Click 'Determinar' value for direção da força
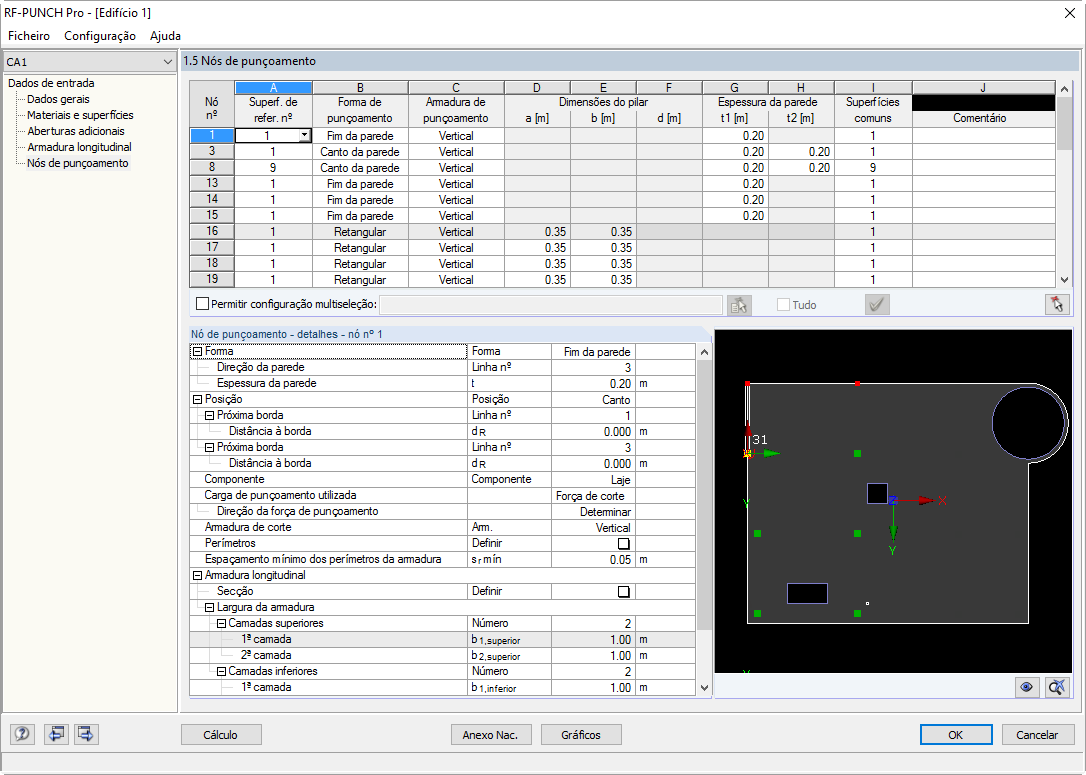 click(x=593, y=512)
